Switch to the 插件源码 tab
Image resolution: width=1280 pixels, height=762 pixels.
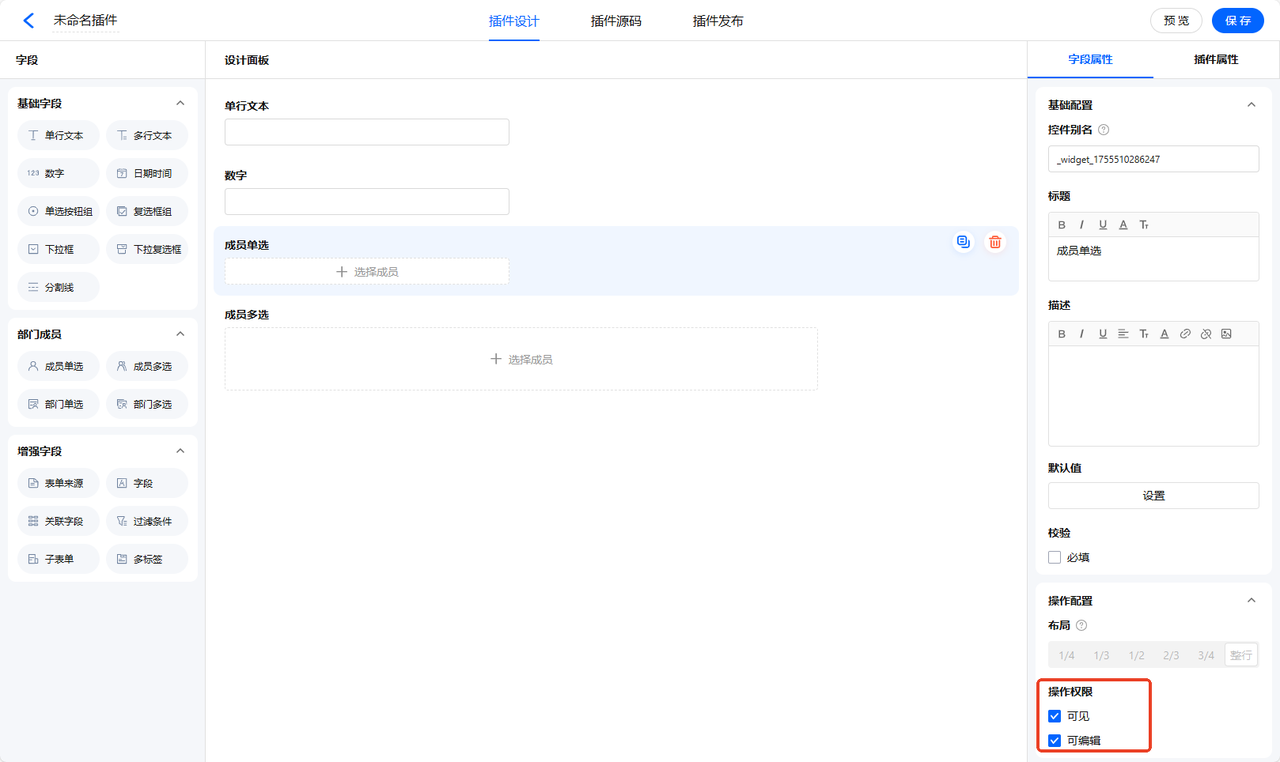(616, 21)
